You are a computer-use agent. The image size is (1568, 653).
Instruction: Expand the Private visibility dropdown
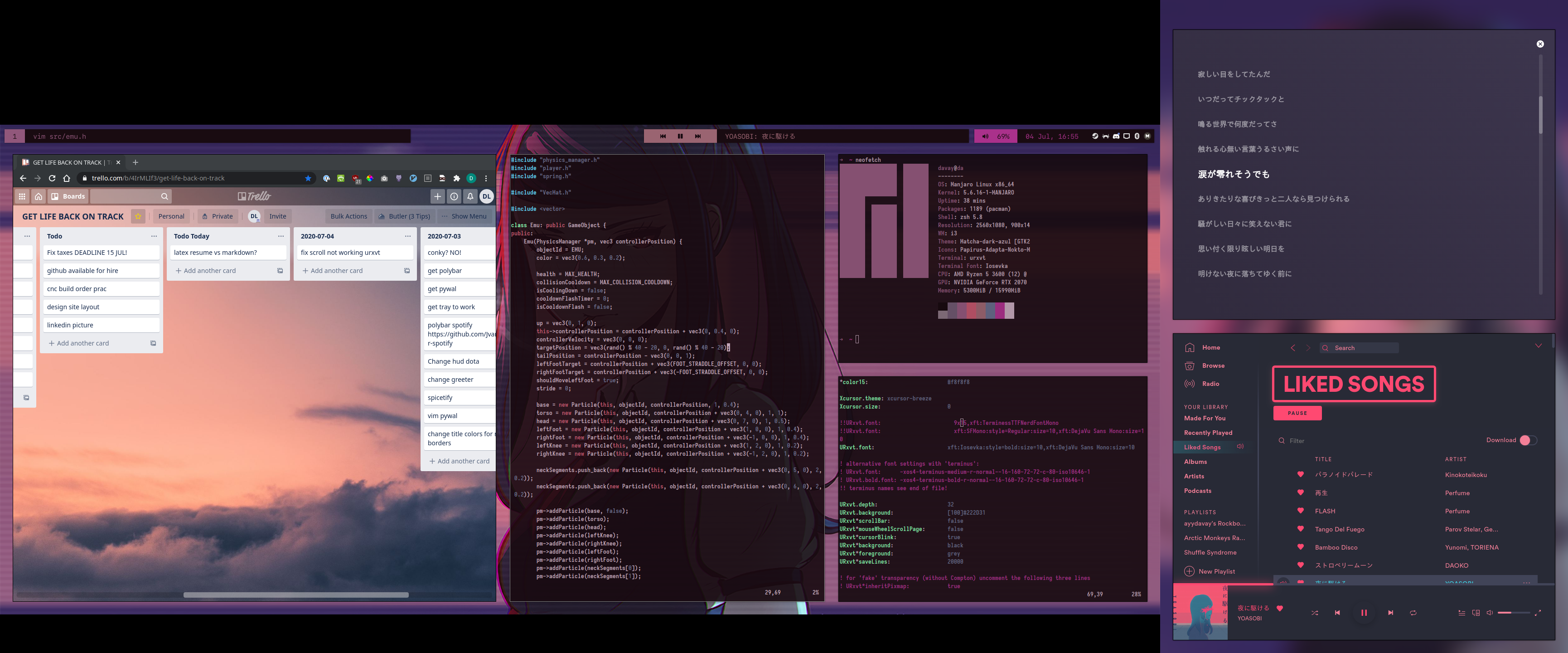pyautogui.click(x=218, y=216)
